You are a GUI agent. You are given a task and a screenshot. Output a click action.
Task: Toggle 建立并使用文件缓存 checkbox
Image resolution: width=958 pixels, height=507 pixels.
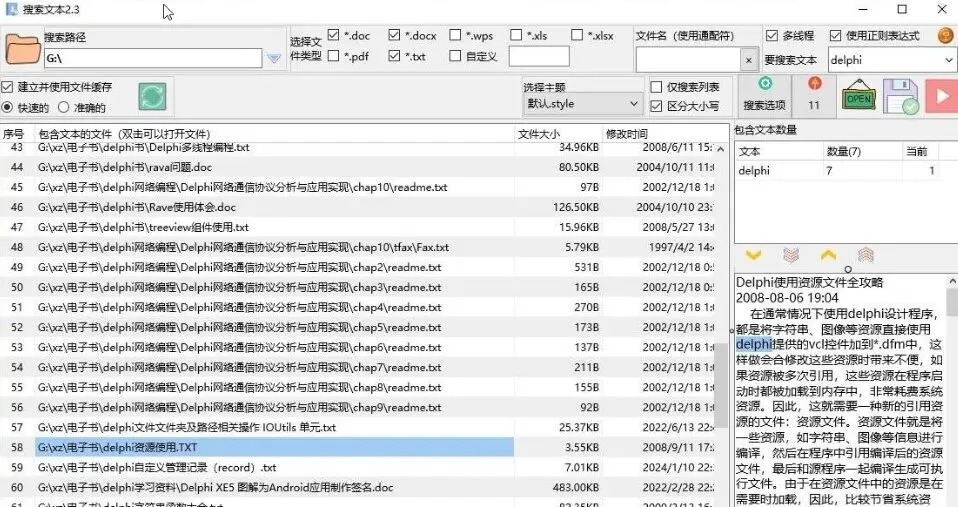[7, 87]
